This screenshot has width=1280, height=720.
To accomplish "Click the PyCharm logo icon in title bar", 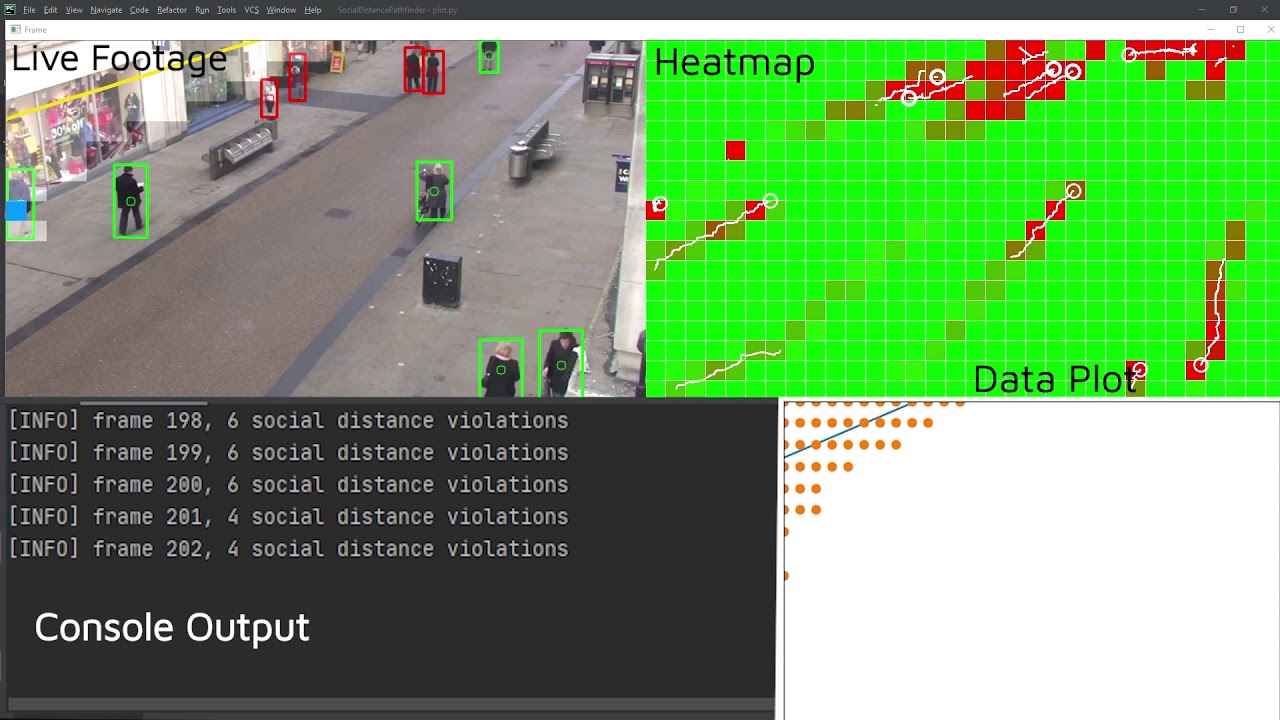I will pyautogui.click(x=10, y=9).
